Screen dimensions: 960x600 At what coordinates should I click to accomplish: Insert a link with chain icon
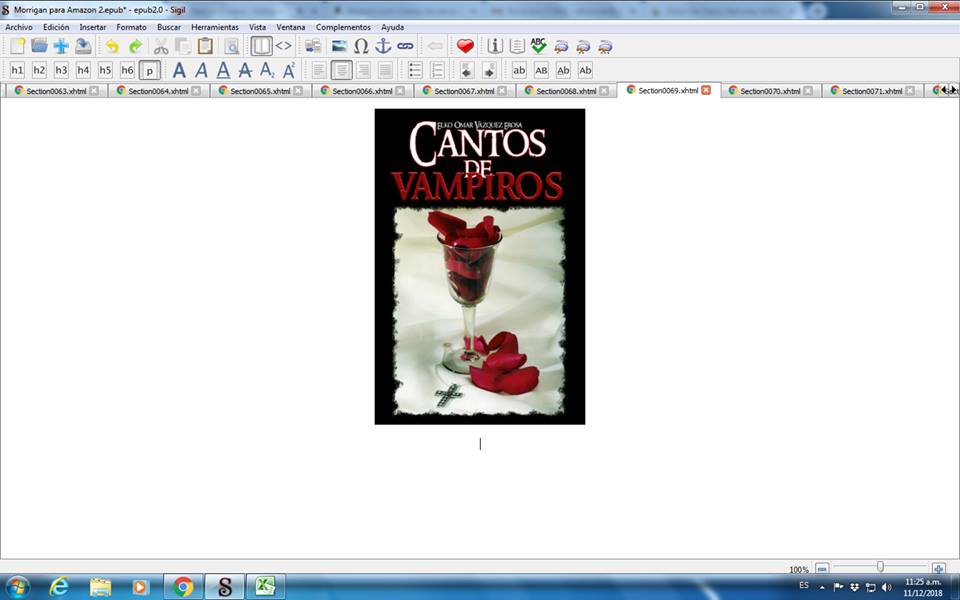tap(405, 46)
